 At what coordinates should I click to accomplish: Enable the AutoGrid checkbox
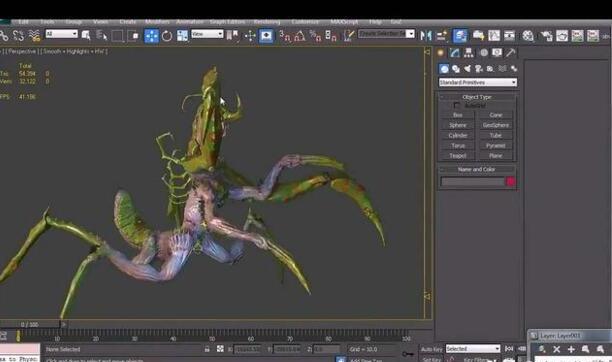457,105
